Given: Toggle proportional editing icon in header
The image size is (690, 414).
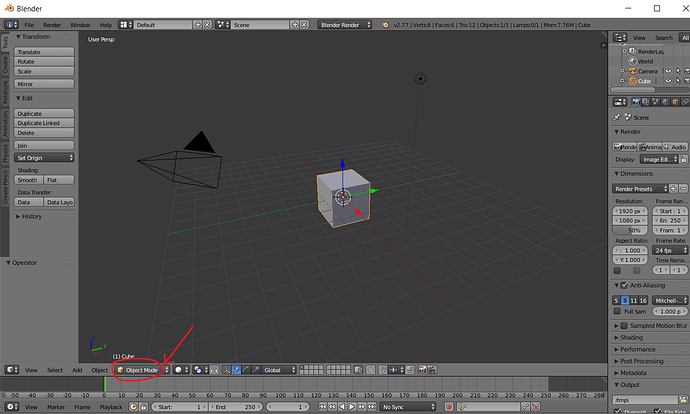Looking at the screenshot, I should [371, 370].
